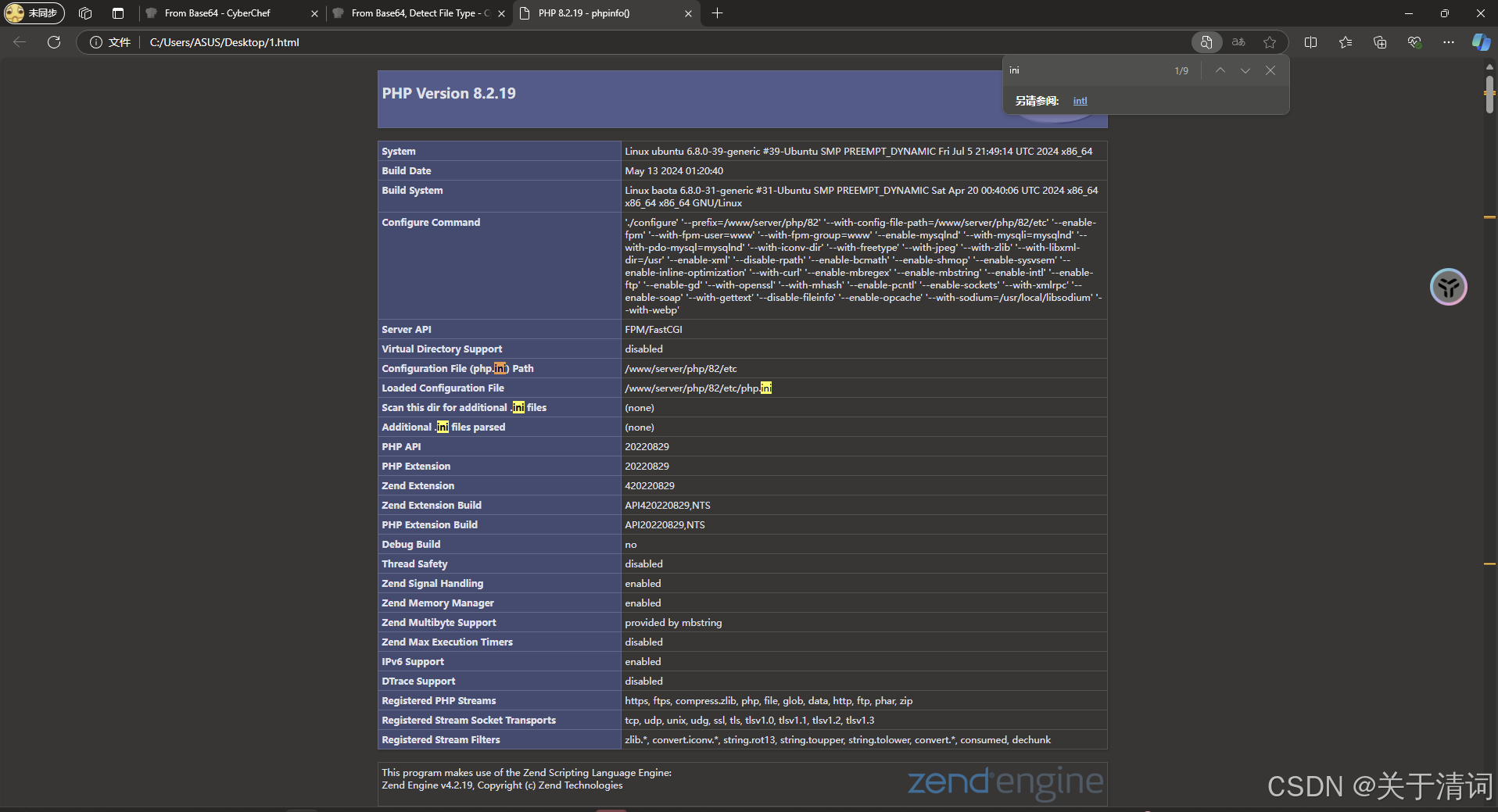
Task: Open browser collections
Action: tap(1380, 42)
